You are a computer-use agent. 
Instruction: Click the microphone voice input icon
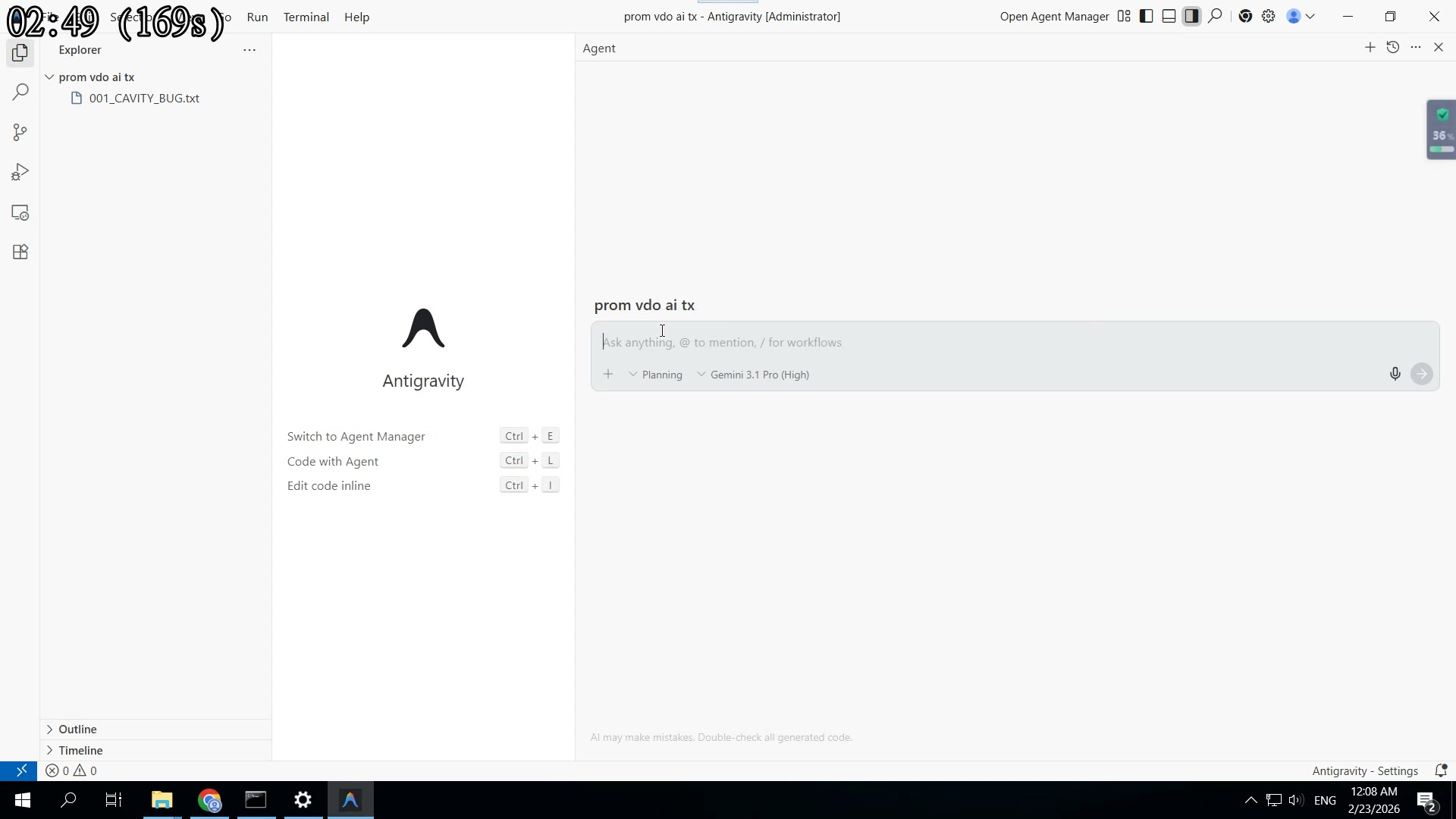click(1395, 374)
